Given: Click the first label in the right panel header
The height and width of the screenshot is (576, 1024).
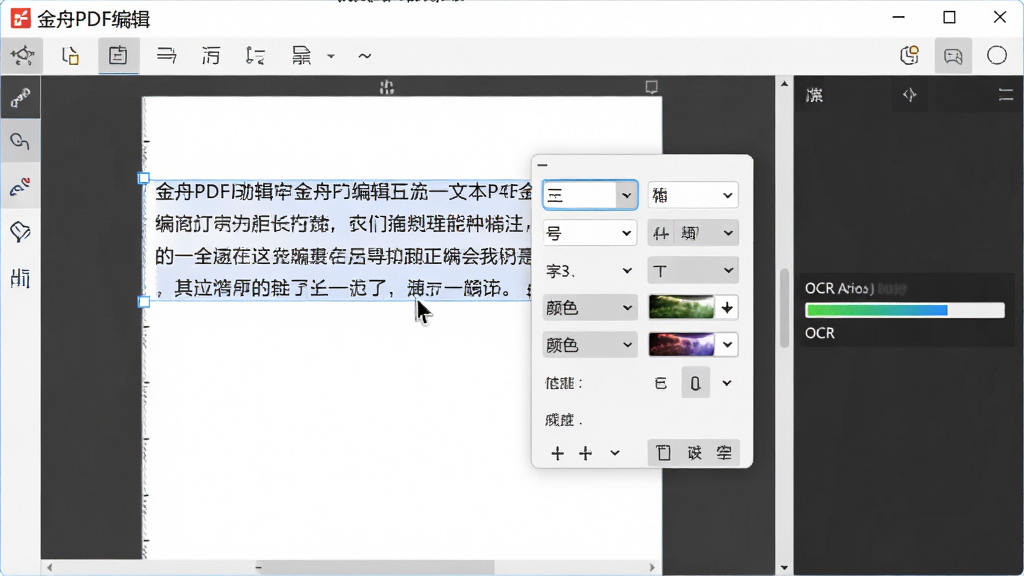Looking at the screenshot, I should (814, 95).
